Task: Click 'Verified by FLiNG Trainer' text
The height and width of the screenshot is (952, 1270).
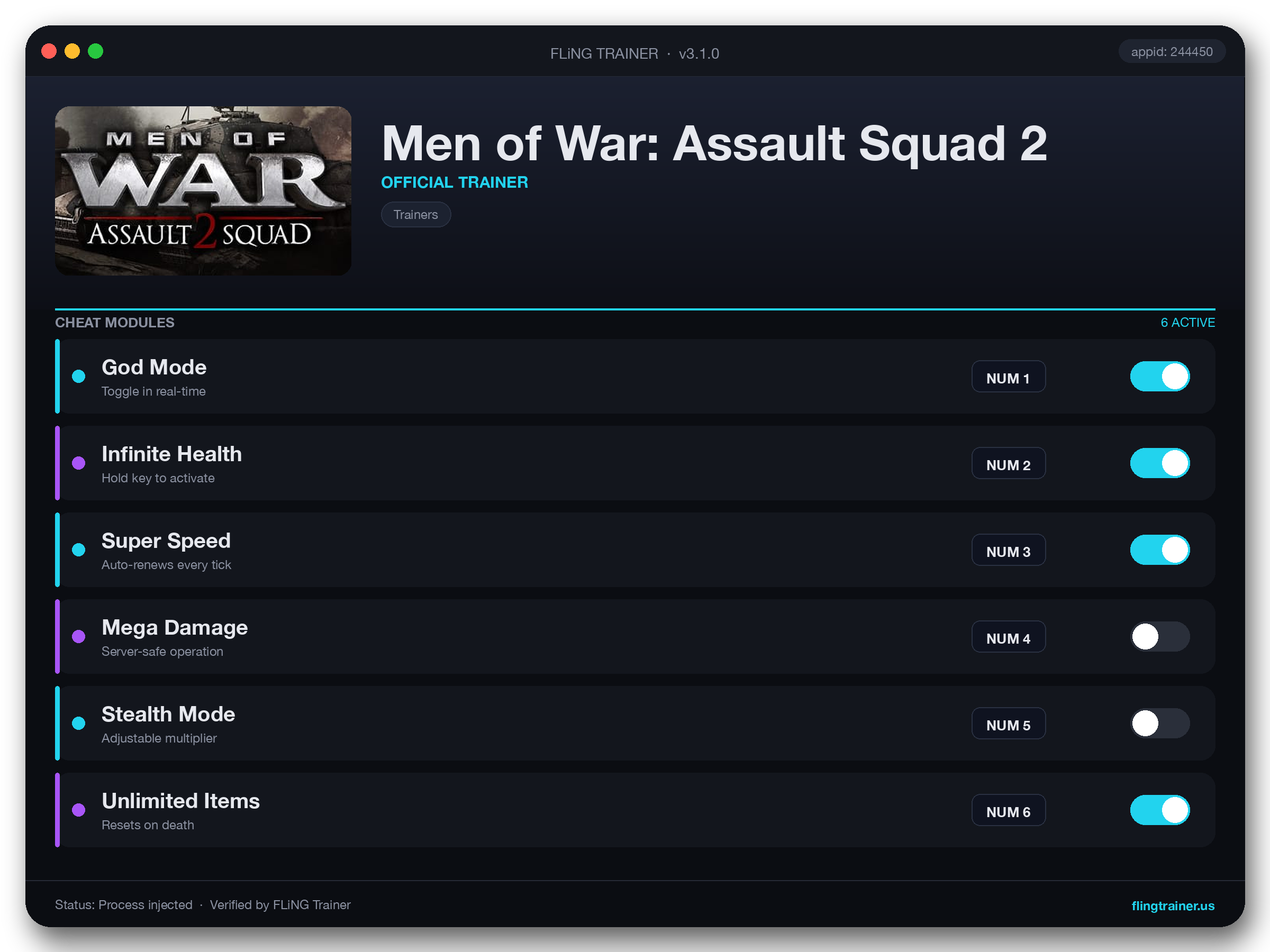Action: pos(280,905)
